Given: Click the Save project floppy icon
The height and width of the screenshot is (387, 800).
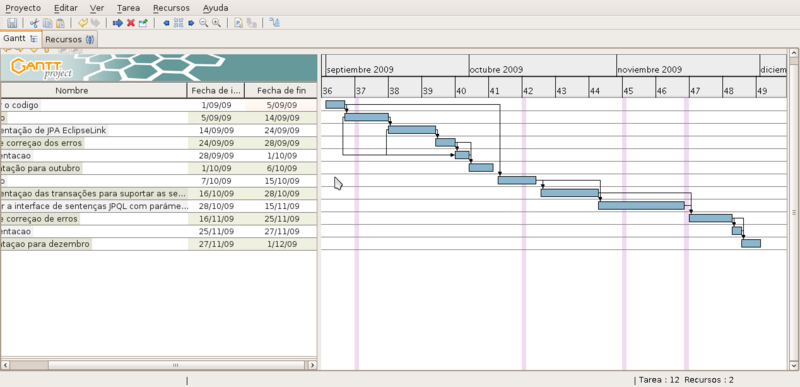Looking at the screenshot, I should click(12, 23).
